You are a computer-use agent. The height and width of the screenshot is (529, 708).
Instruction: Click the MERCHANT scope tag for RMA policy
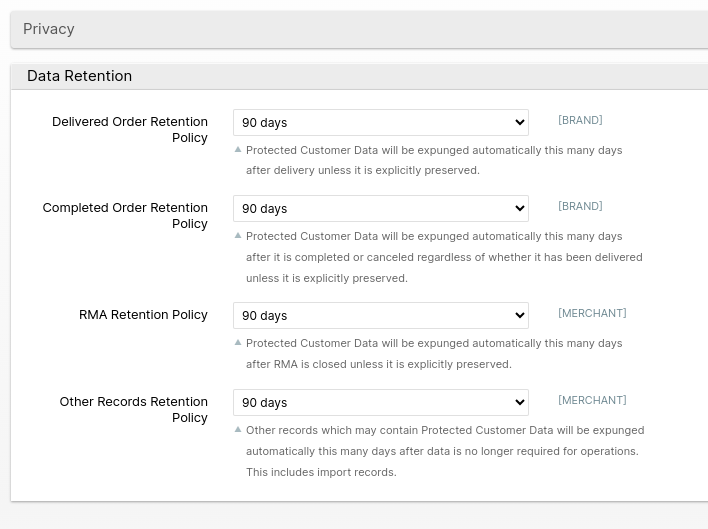pyautogui.click(x=592, y=313)
